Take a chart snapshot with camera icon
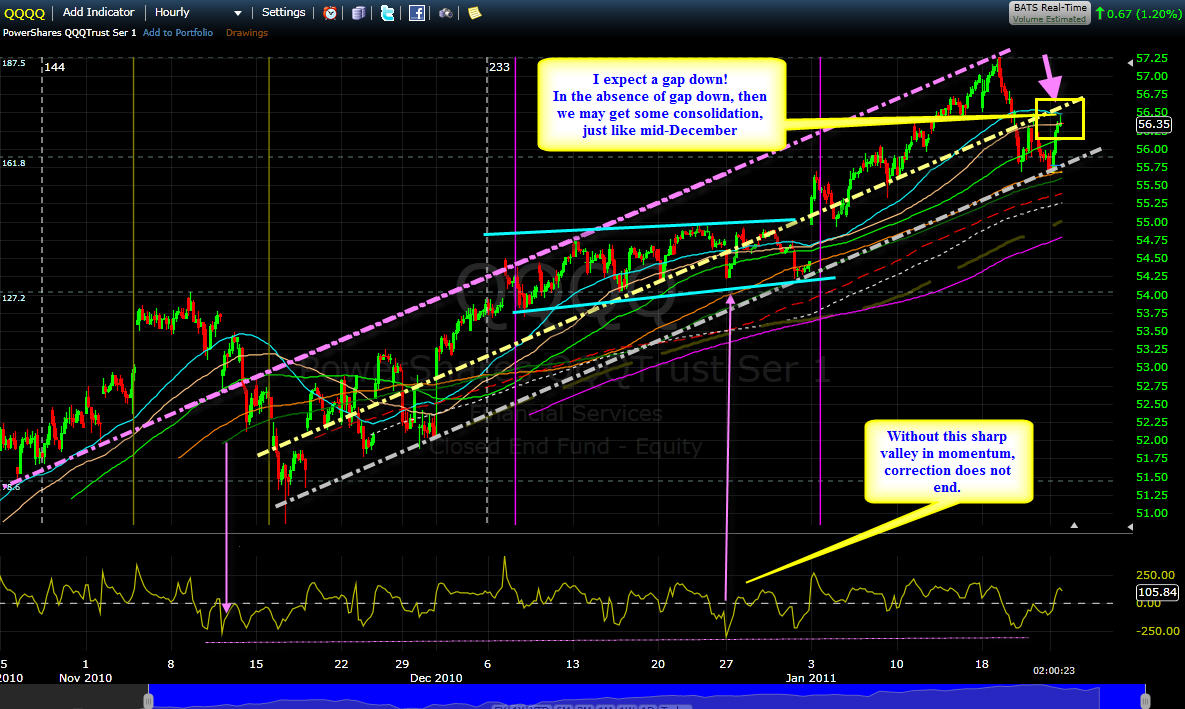1185x709 pixels. pos(445,13)
